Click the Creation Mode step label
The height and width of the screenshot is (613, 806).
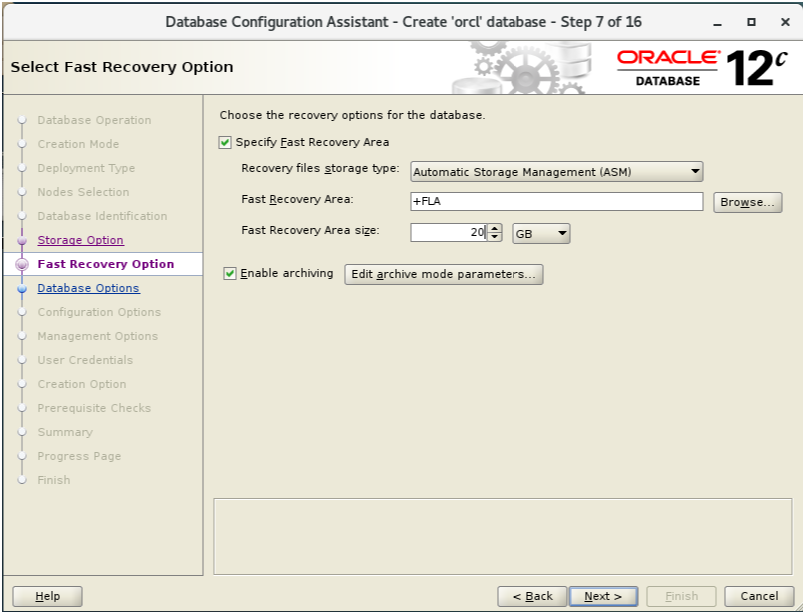click(78, 144)
